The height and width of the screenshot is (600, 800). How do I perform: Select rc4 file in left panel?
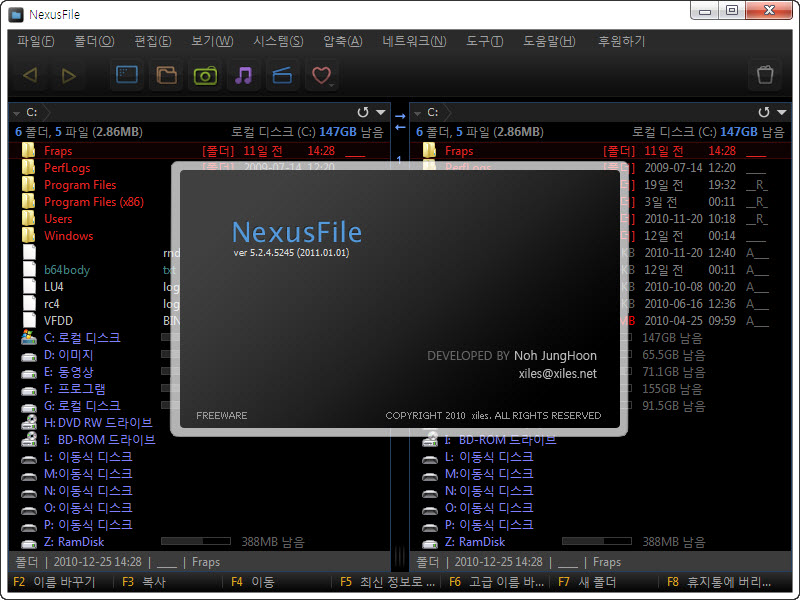pyautogui.click(x=52, y=304)
